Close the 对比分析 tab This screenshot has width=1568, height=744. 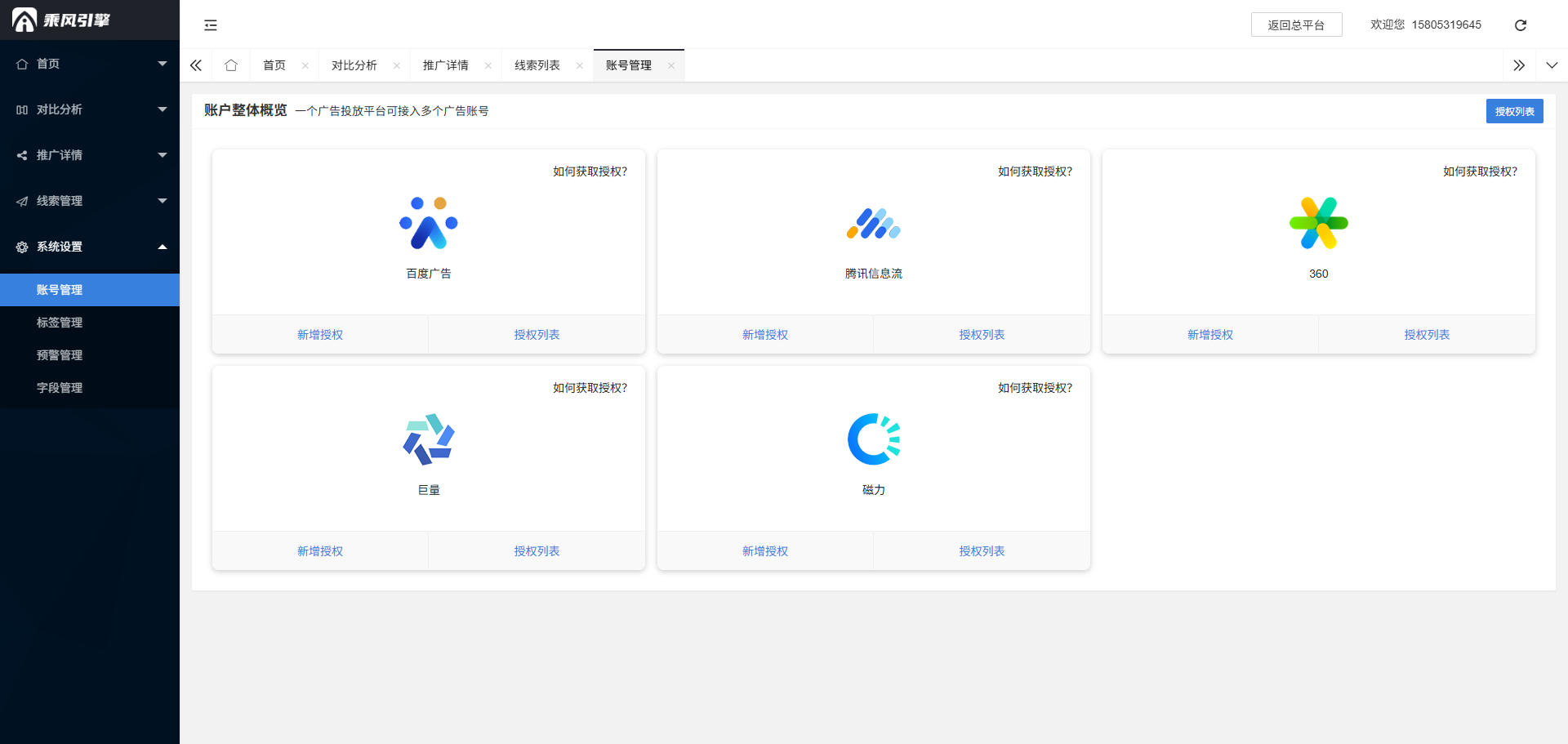pyautogui.click(x=397, y=66)
